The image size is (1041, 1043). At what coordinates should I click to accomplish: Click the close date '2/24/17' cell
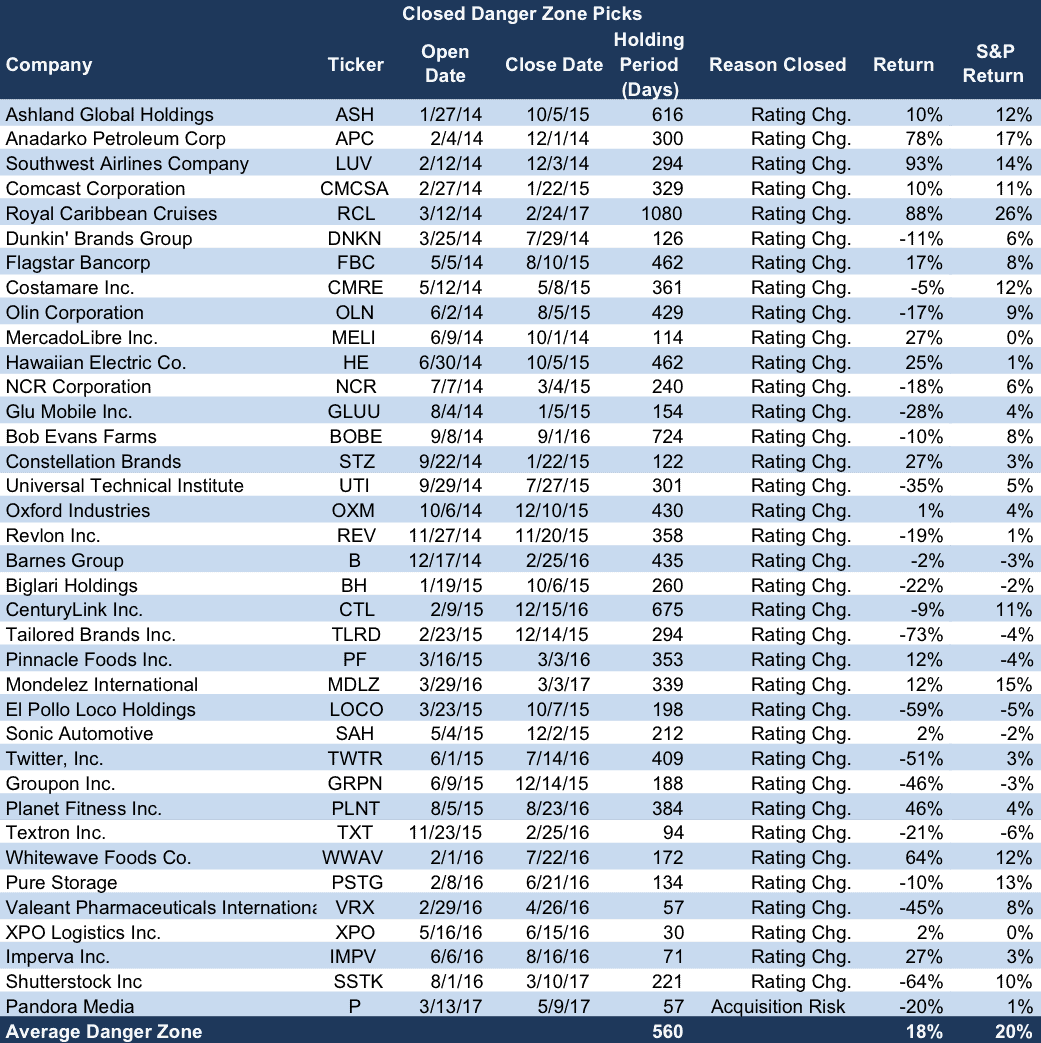click(x=557, y=214)
